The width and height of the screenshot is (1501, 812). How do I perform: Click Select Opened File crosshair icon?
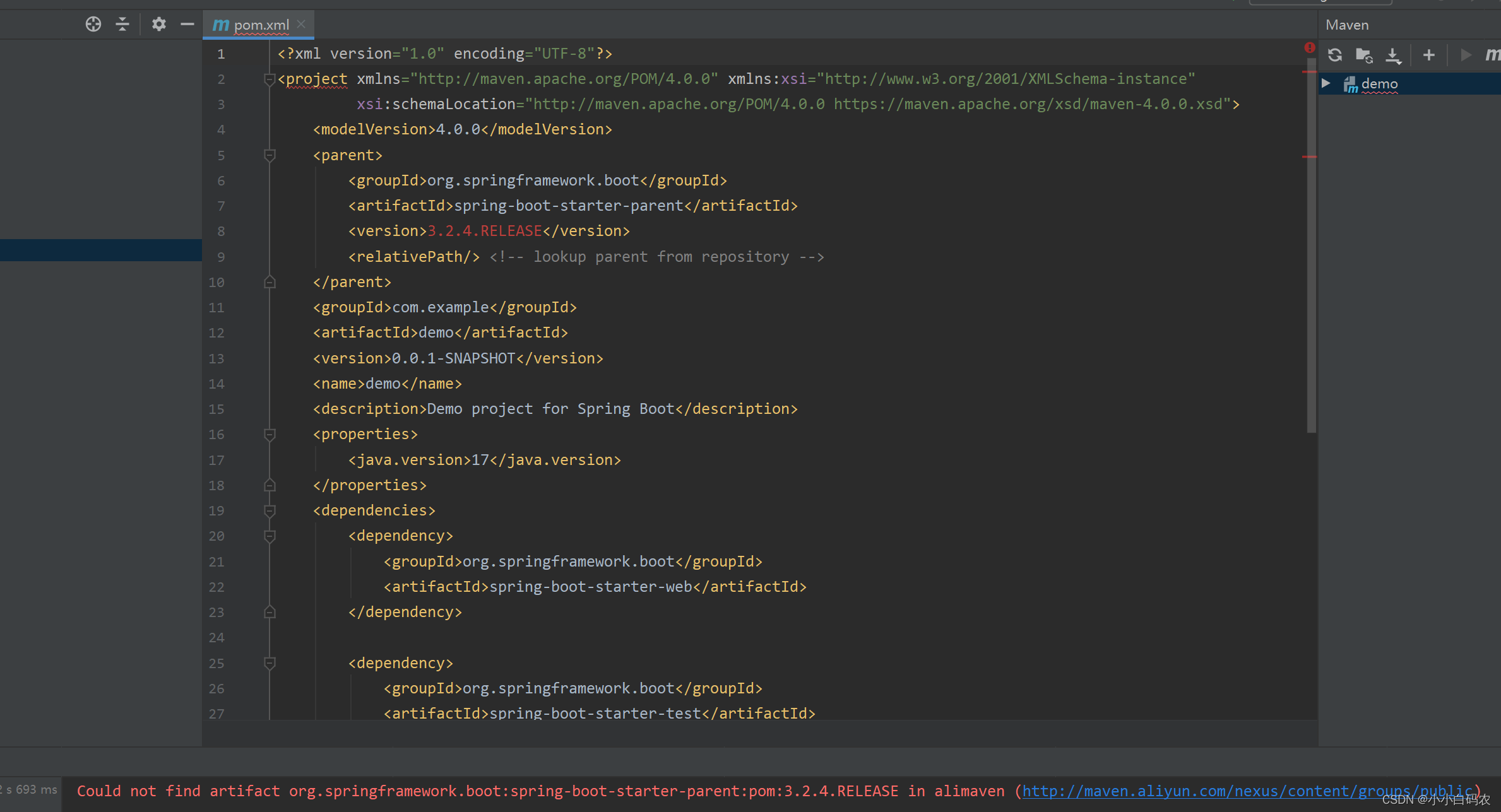click(93, 25)
